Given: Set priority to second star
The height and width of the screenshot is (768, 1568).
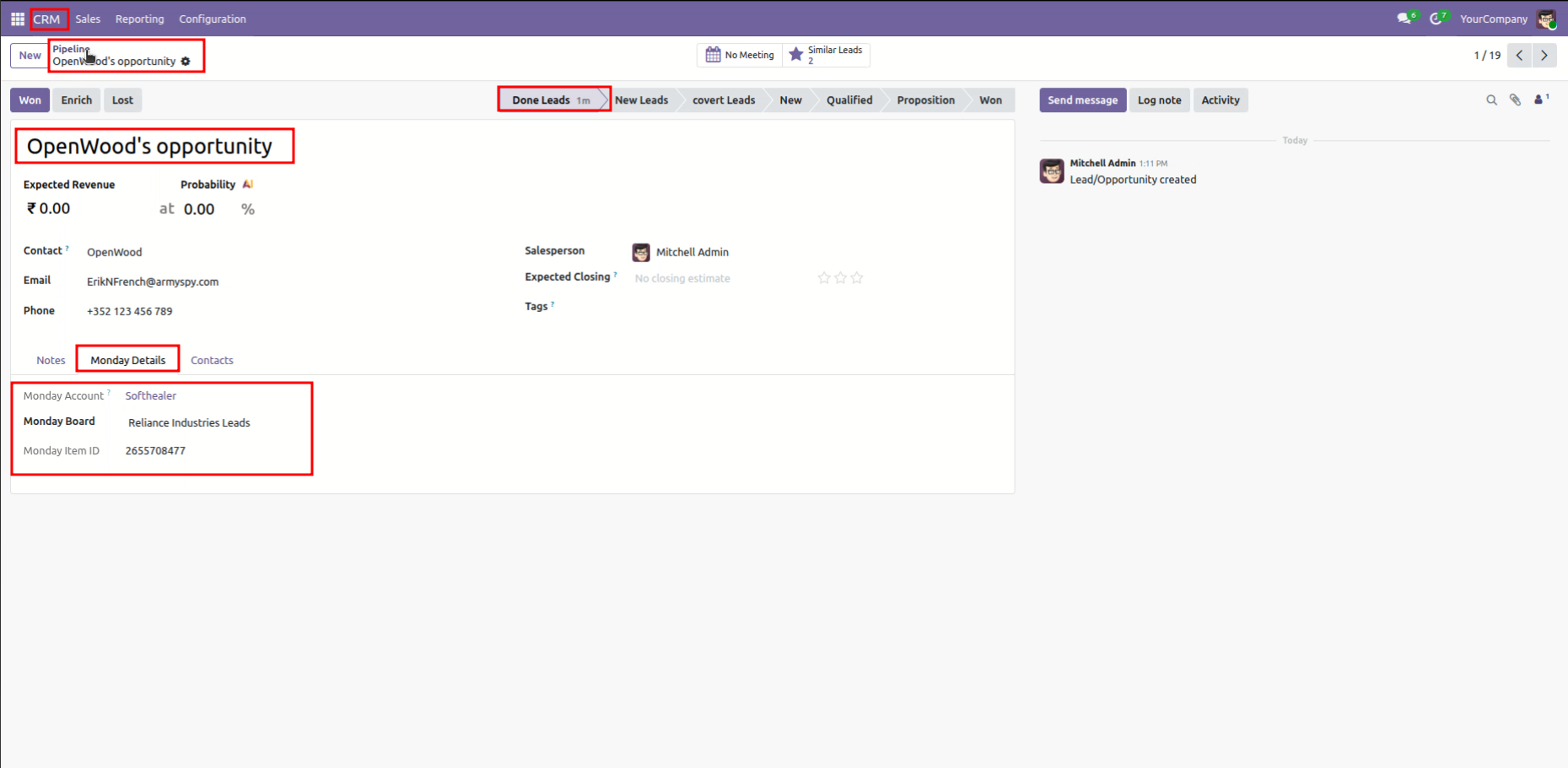Looking at the screenshot, I should (840, 278).
